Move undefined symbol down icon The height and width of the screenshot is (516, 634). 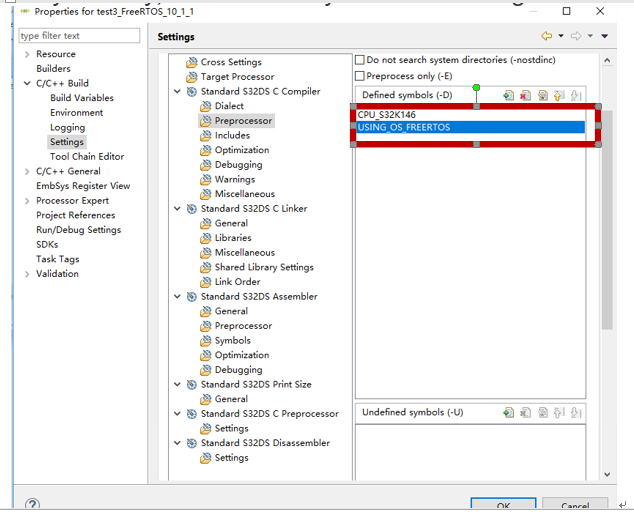(x=576, y=412)
